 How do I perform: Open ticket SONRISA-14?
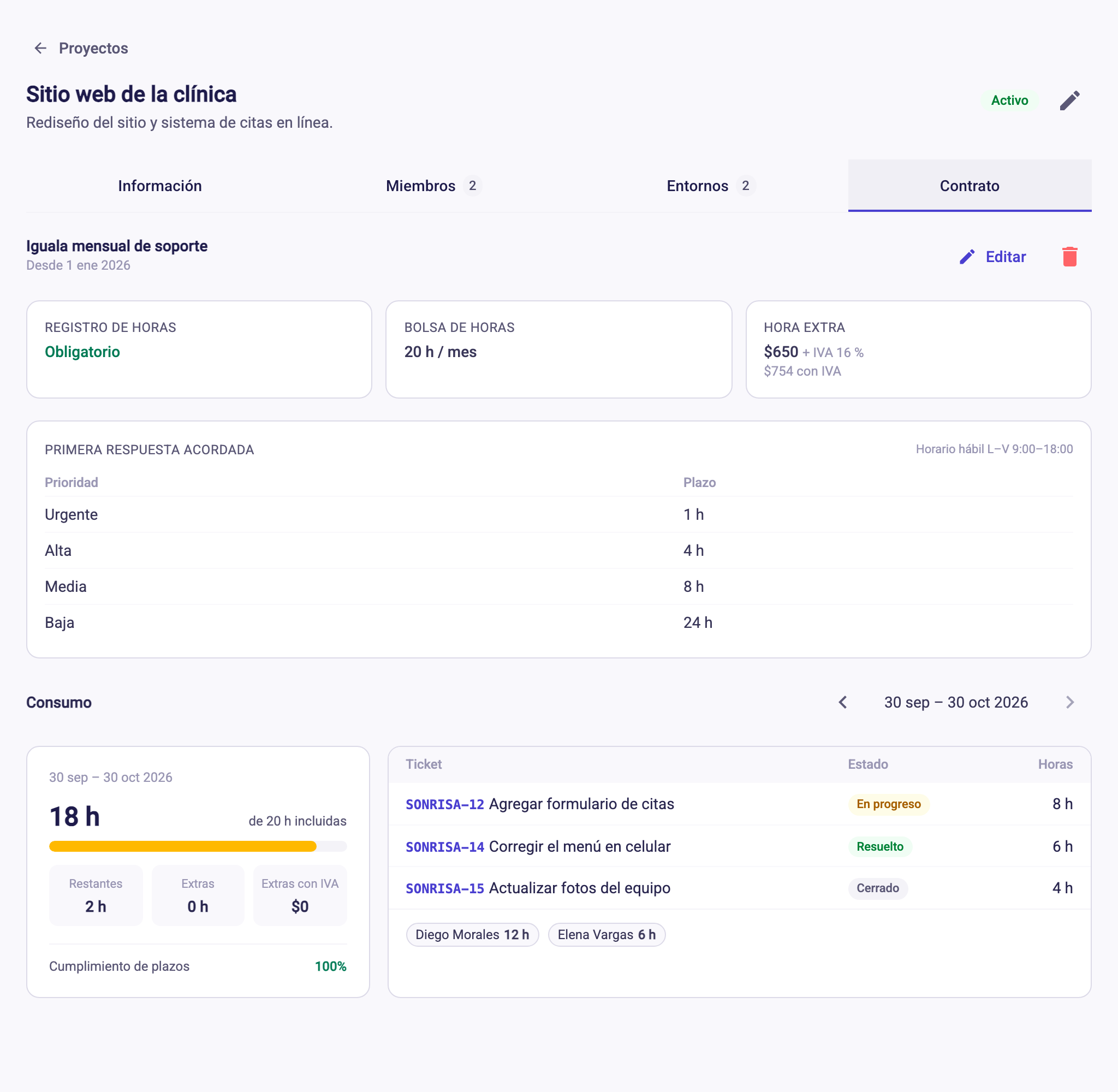pyautogui.click(x=445, y=846)
